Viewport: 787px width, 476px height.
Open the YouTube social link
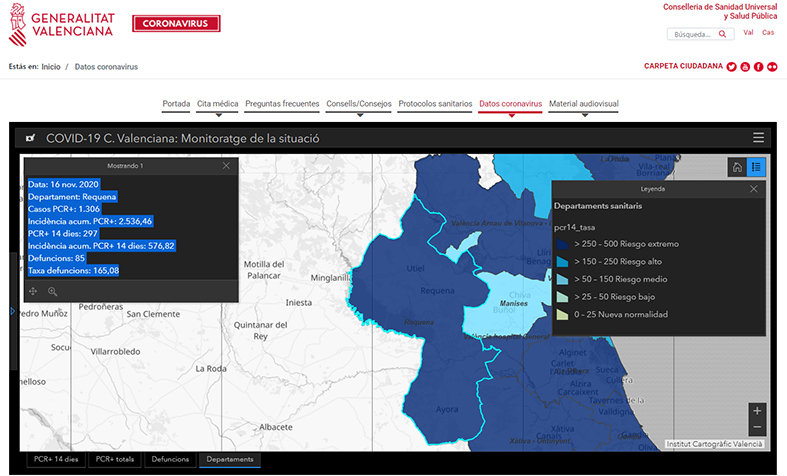point(745,67)
